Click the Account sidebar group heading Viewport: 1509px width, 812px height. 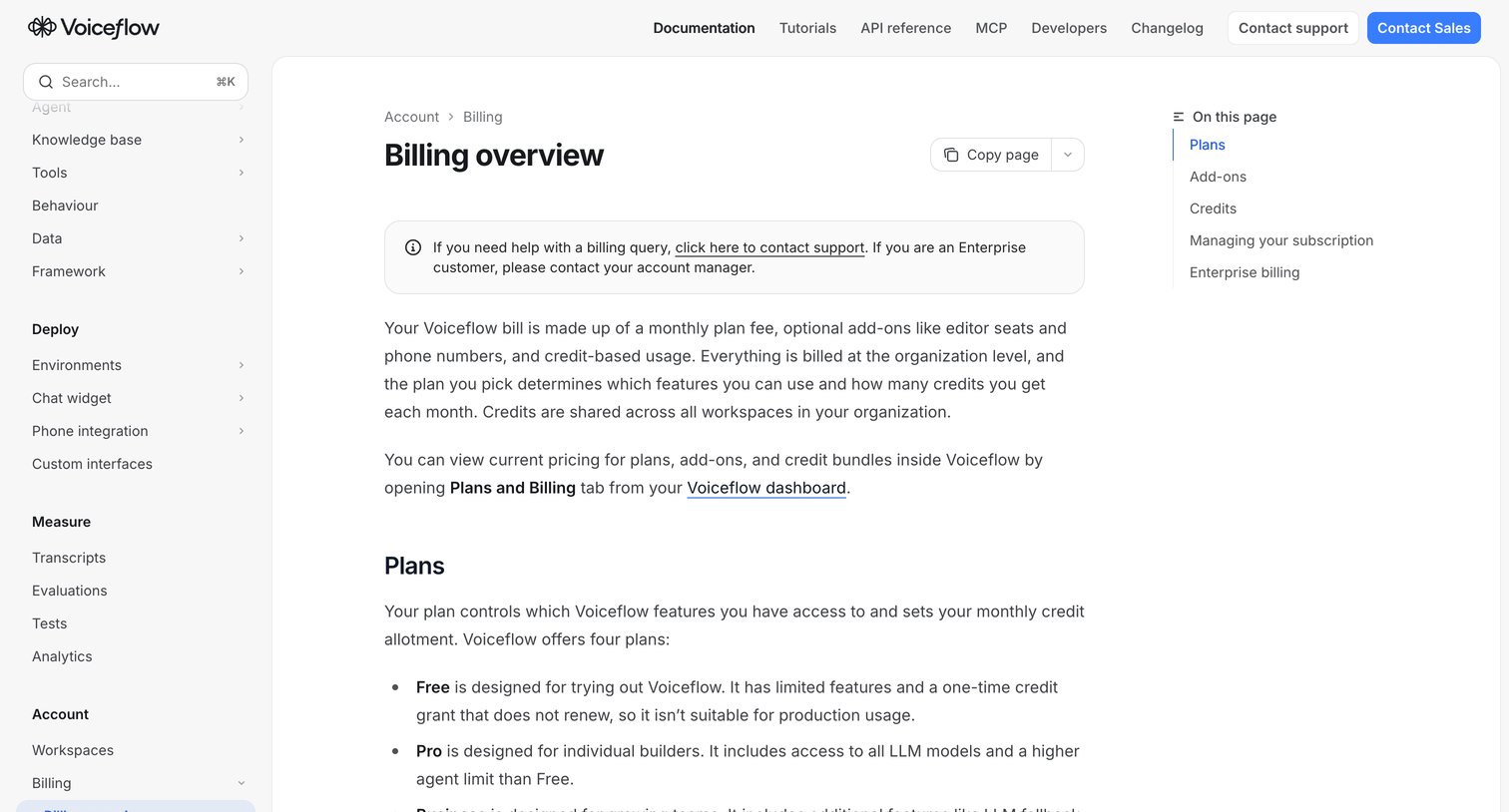click(x=60, y=714)
